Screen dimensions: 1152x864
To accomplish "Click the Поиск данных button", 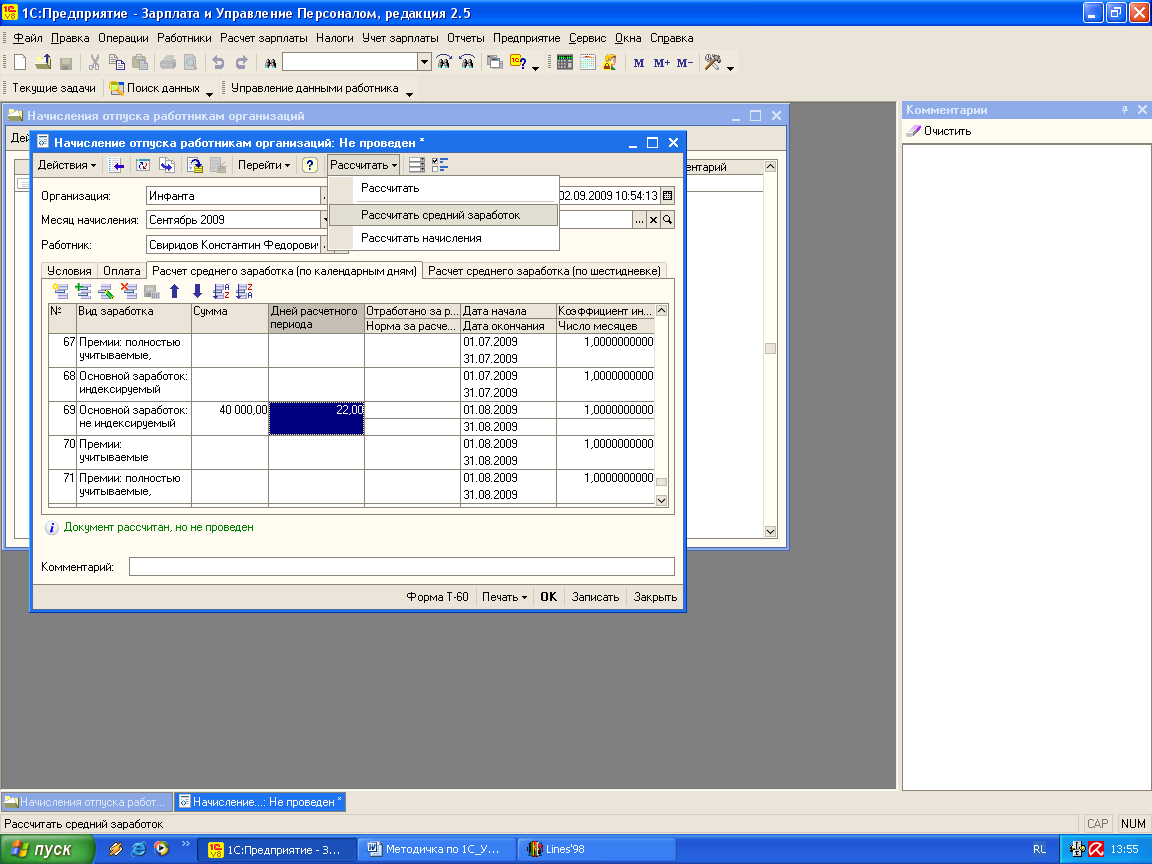I will point(154,88).
